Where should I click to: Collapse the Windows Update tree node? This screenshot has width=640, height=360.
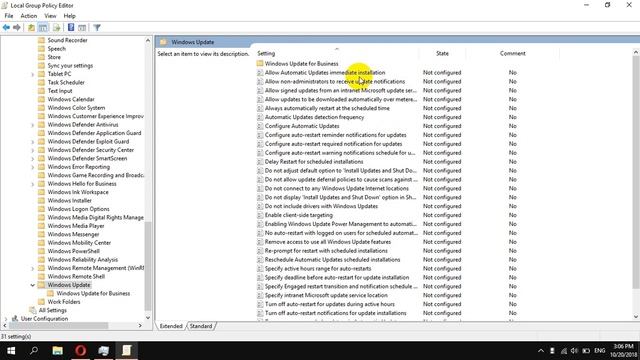[33, 285]
